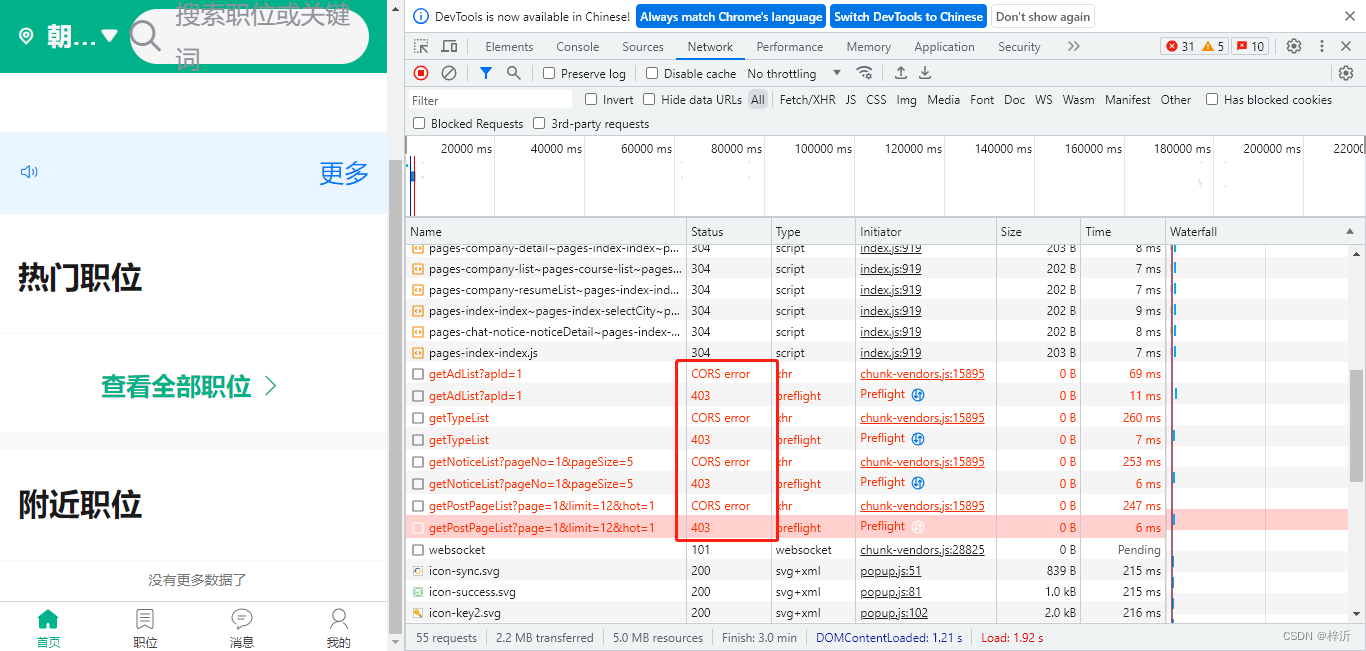
Task: Open the network conditions wifi icon
Action: pyautogui.click(x=865, y=73)
